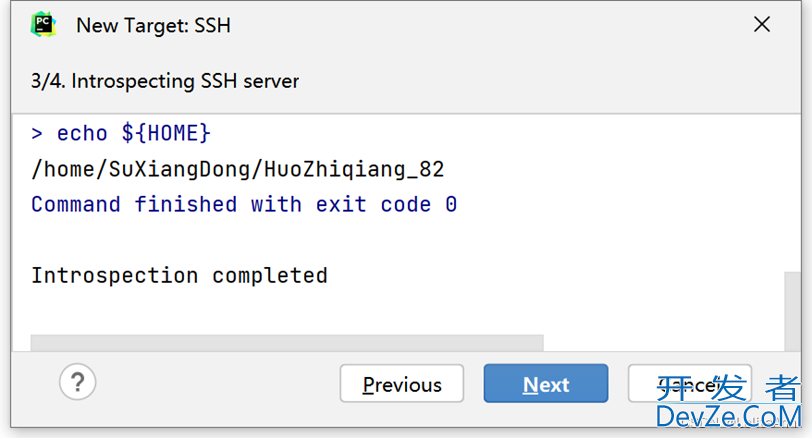Close the New Target: SSH dialog
The width and height of the screenshot is (812, 438).
tap(762, 24)
